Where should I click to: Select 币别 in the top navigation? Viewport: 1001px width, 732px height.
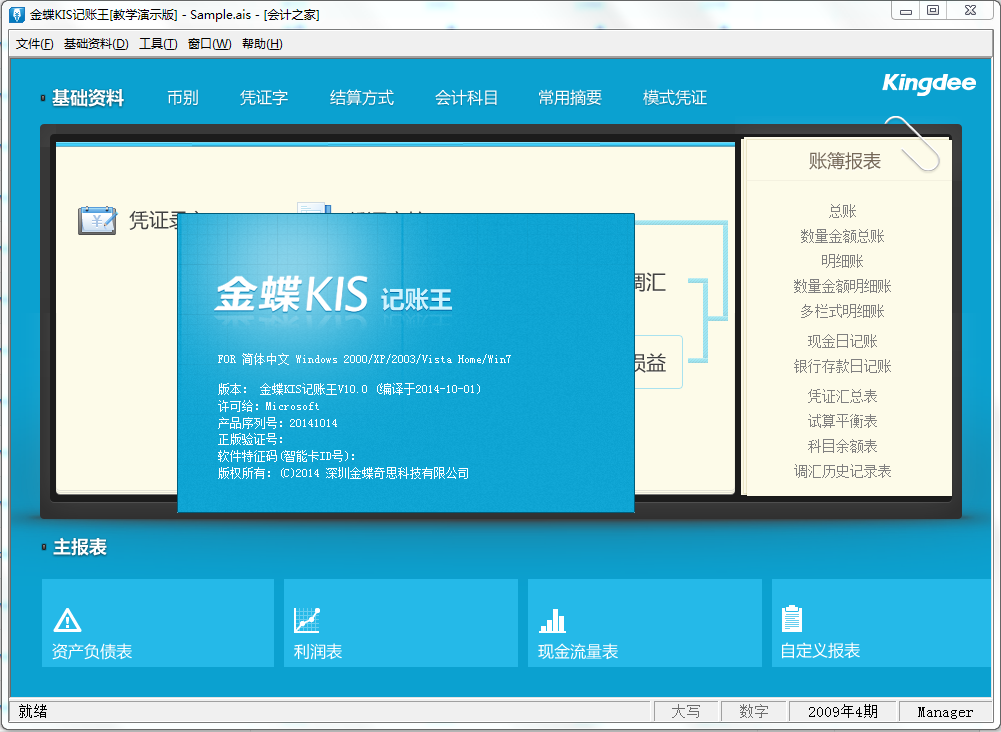[183, 98]
